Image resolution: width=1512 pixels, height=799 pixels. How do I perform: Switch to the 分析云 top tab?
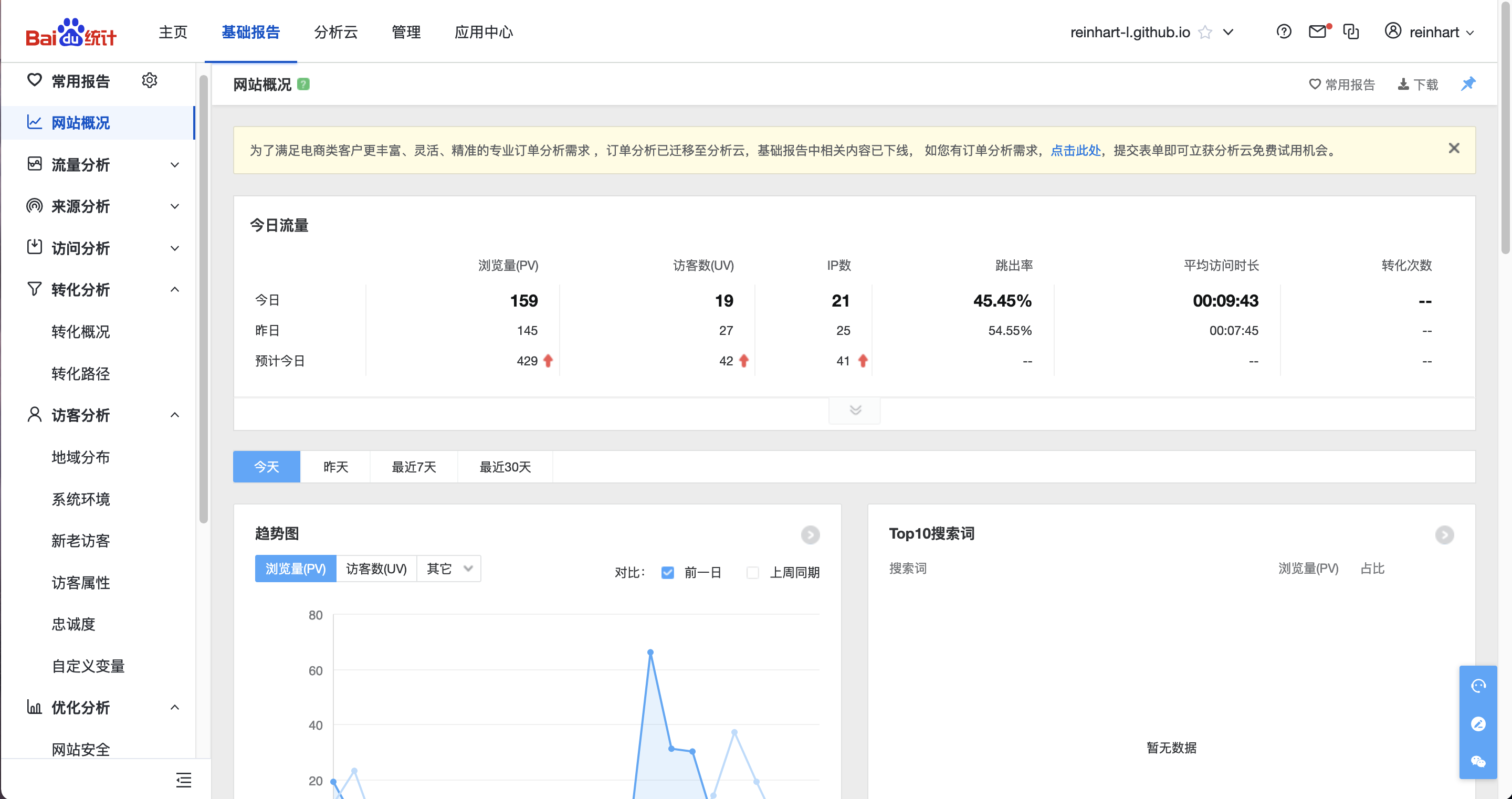point(336,33)
